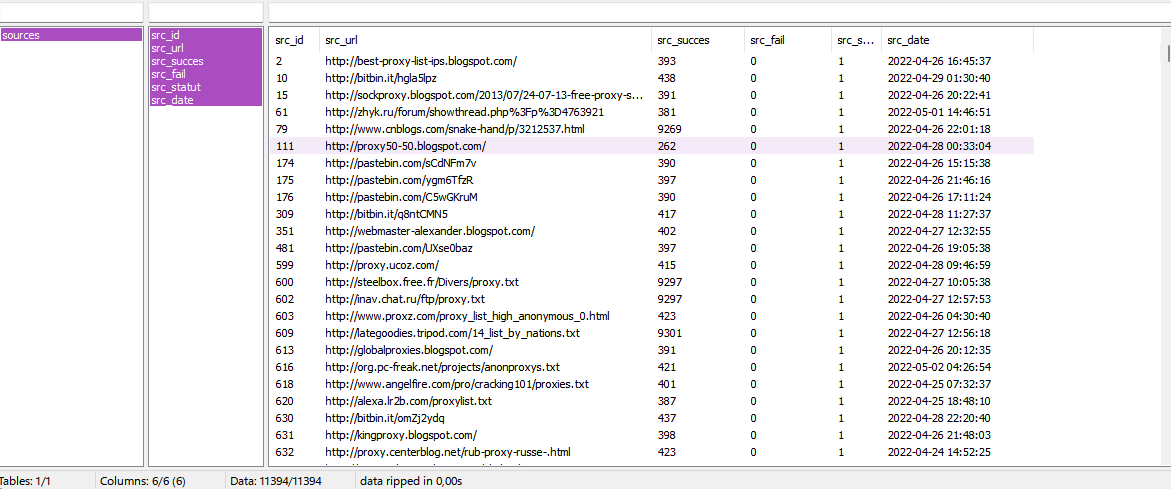The width and height of the screenshot is (1171, 489).
Task: Click src_succes value 9301
Action: [670, 333]
